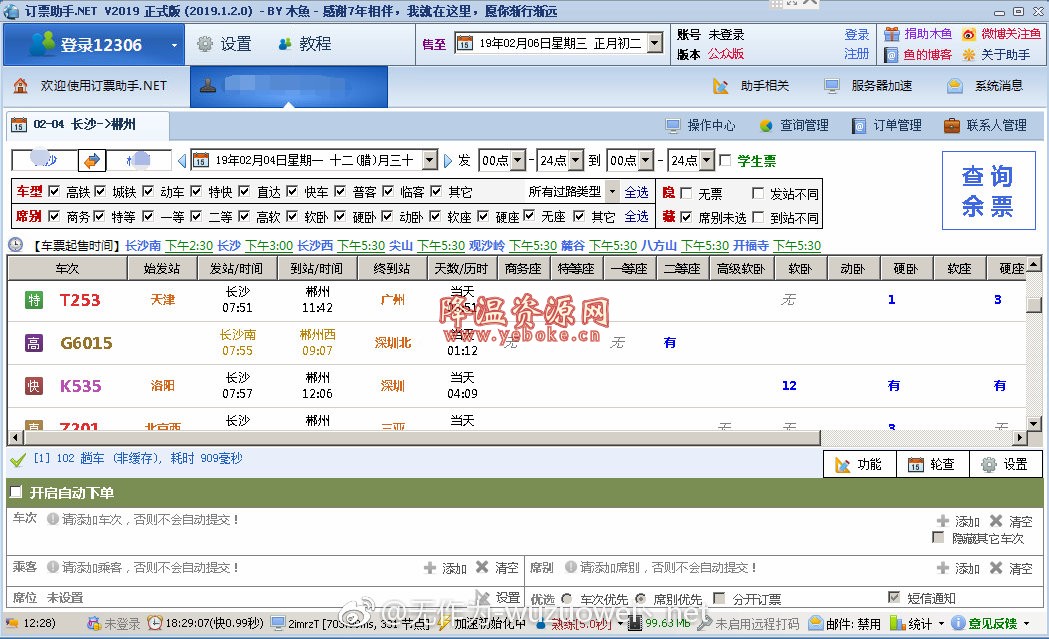Click the 注册 link
This screenshot has width=1049, height=639.
pos(856,54)
